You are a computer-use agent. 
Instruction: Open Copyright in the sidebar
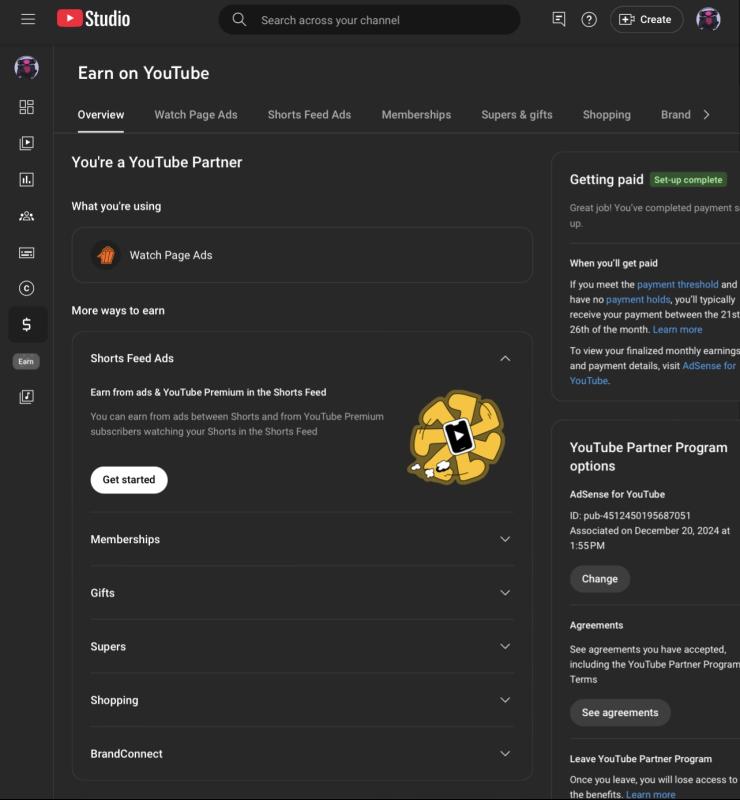click(27, 288)
